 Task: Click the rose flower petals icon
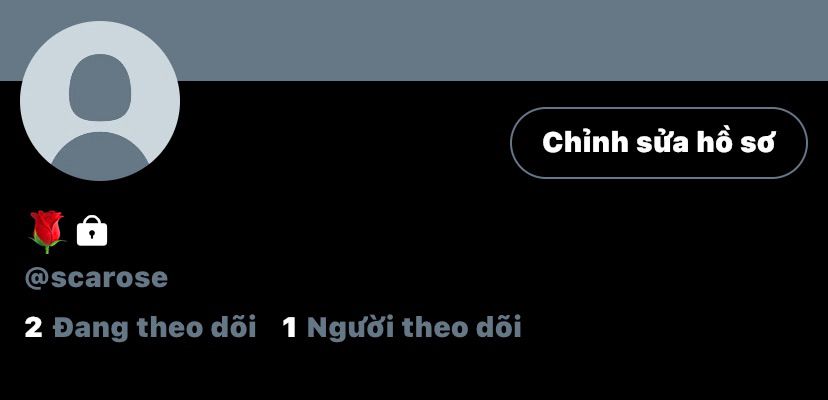coord(46,226)
